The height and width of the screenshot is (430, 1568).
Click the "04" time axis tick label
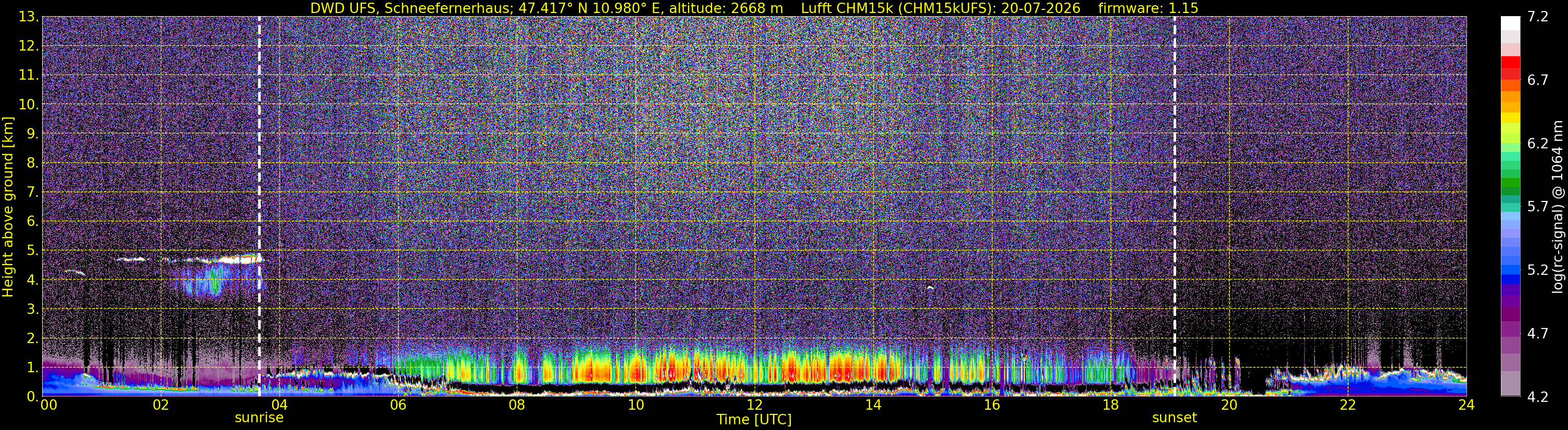tap(279, 405)
